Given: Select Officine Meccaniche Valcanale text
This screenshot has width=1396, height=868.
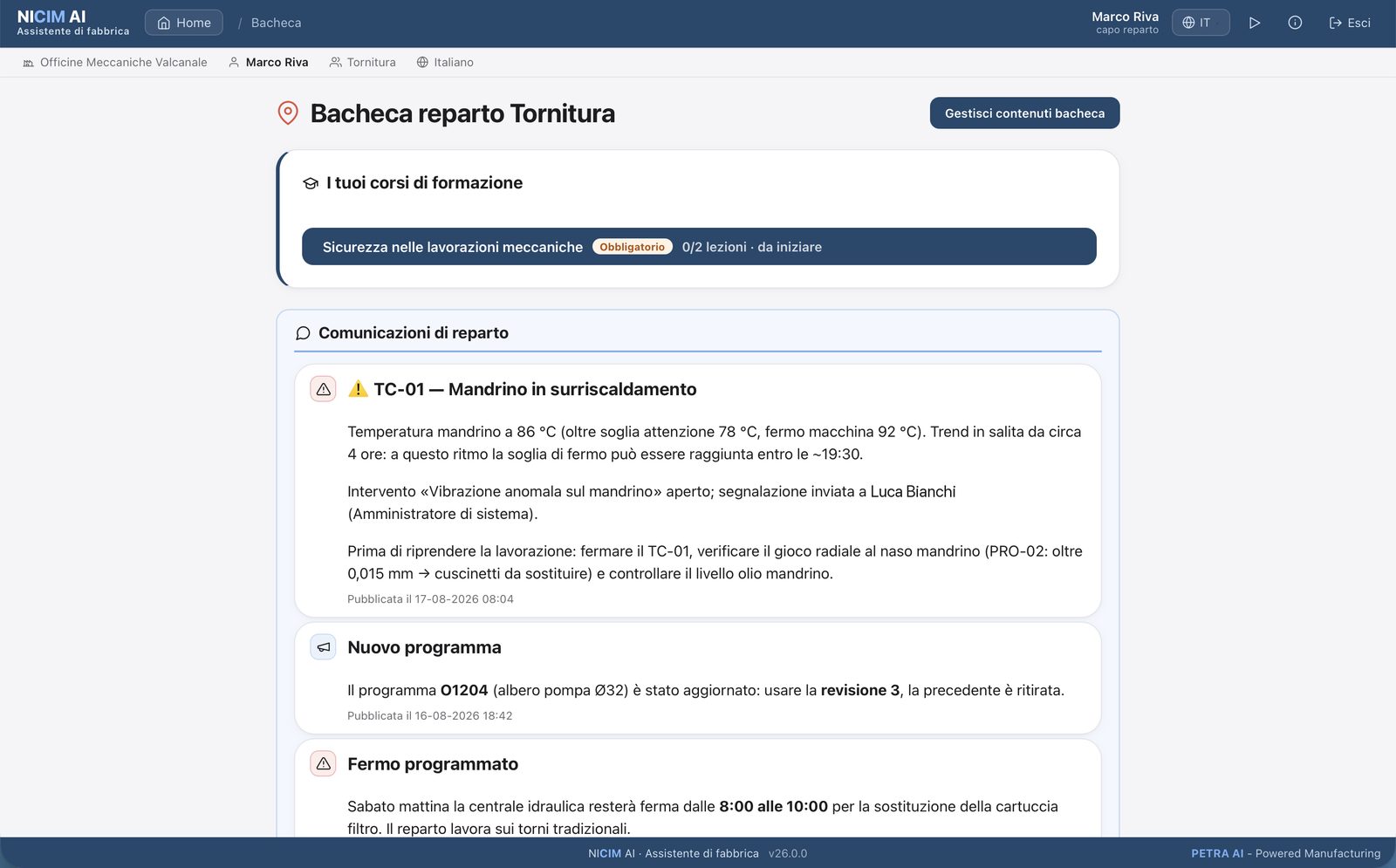Looking at the screenshot, I should tap(124, 63).
